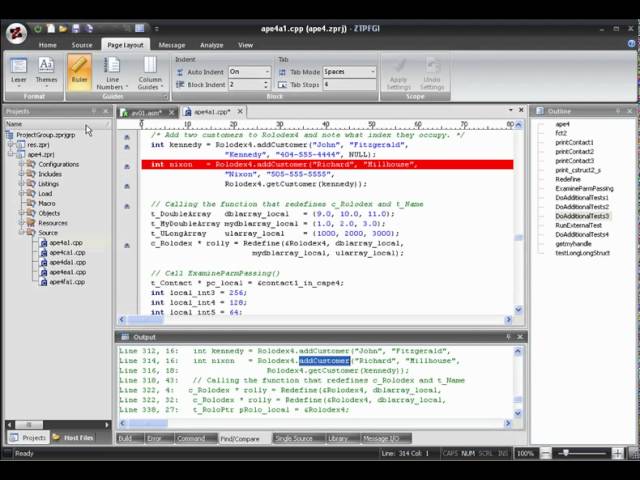Switch to the Home ribbon tab

coord(48,45)
